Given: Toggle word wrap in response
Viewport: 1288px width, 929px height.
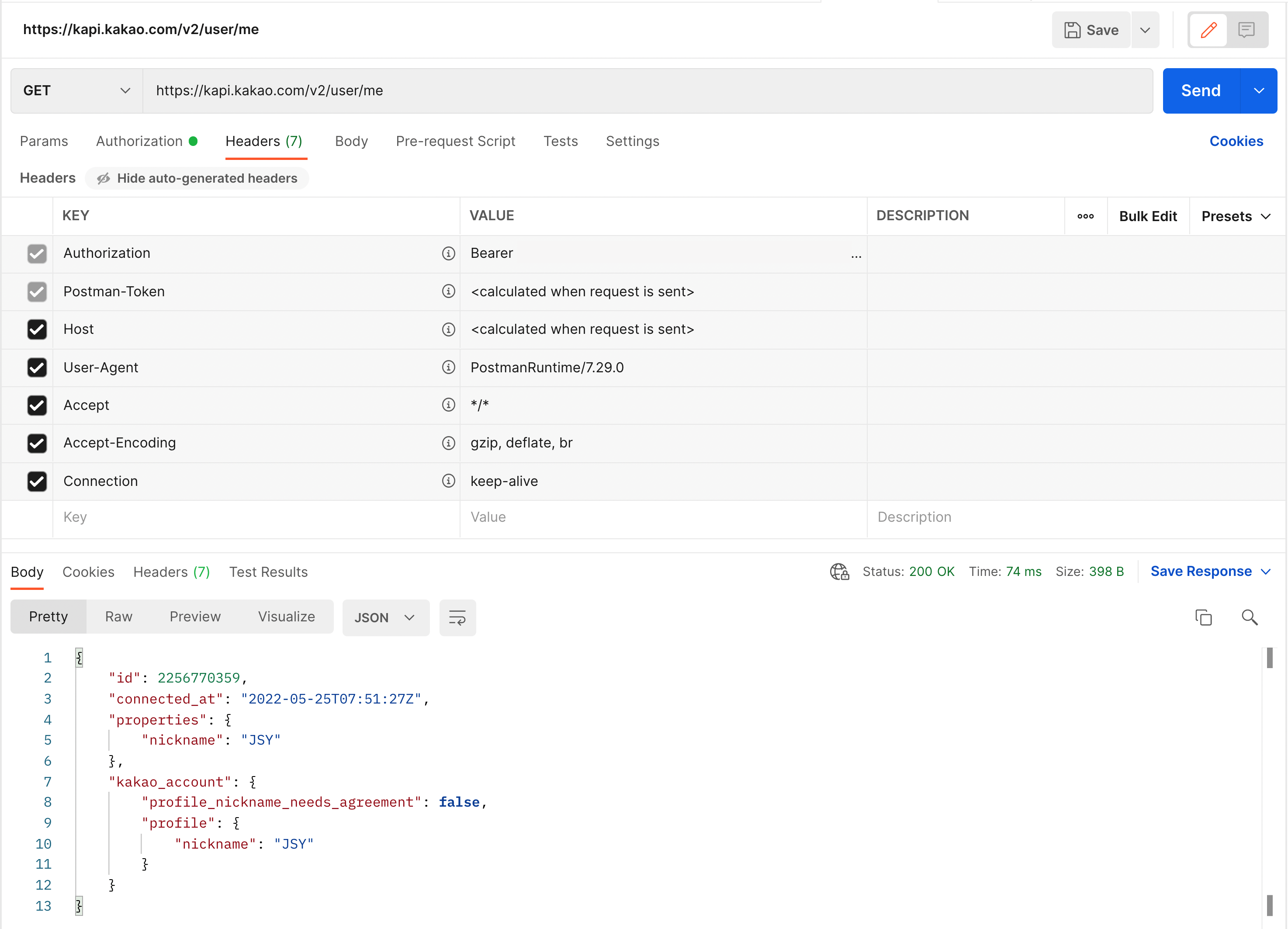Looking at the screenshot, I should tap(457, 617).
